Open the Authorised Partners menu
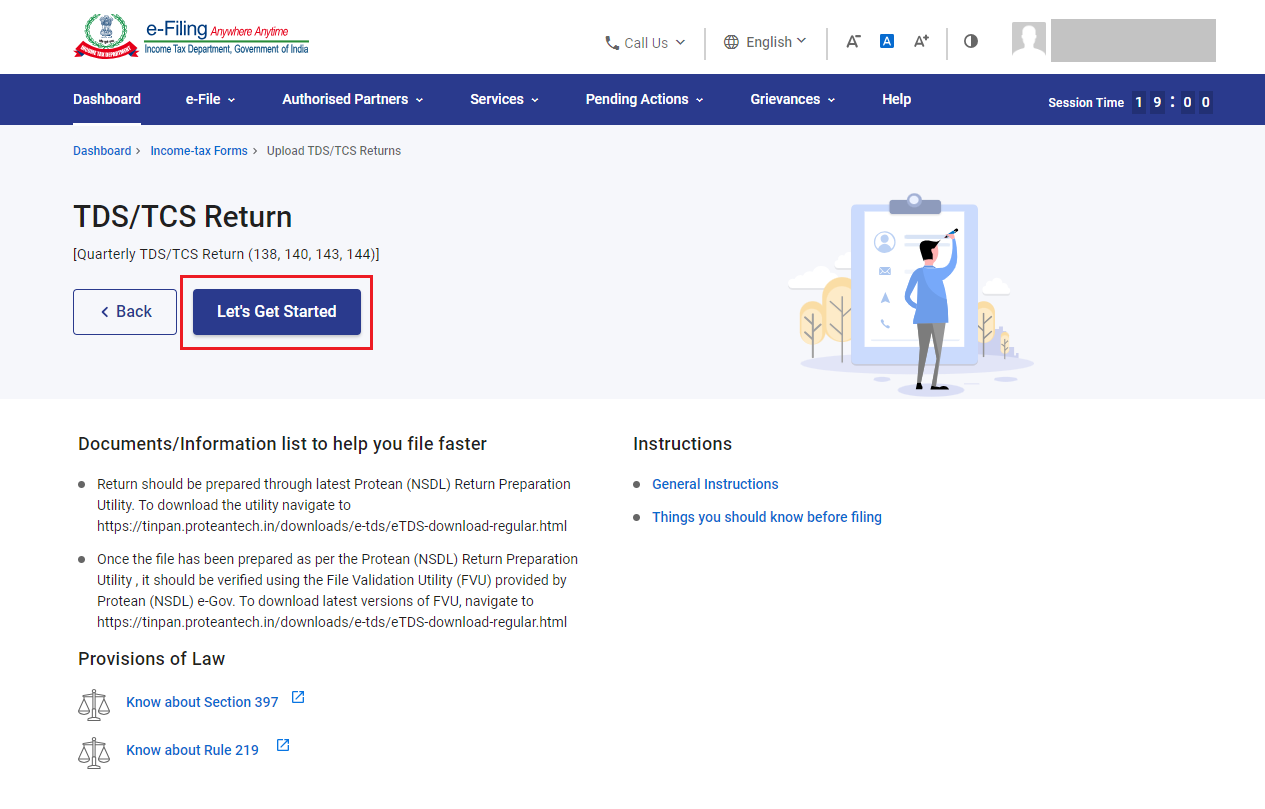Image resolution: width=1265 pixels, height=809 pixels. click(x=353, y=99)
